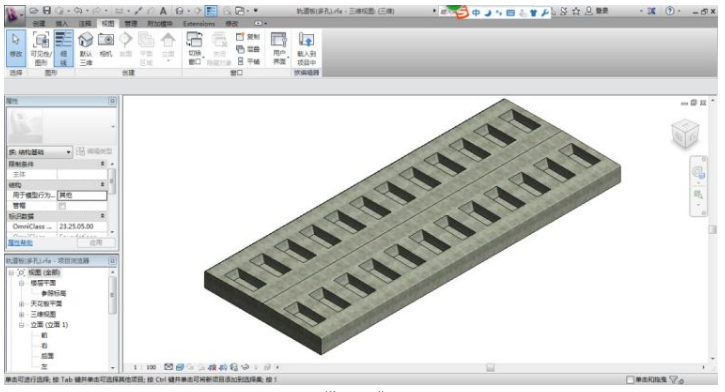Image resolution: width=725 pixels, height=392 pixels.
Task: Click the Project Browser vertical scrollbar
Action: tap(112, 296)
